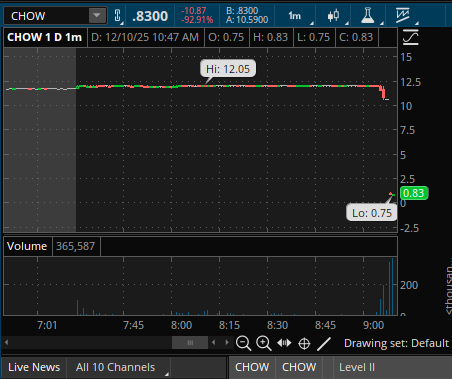
Task: Click the symbol link chain icon
Action: pyautogui.click(x=117, y=16)
